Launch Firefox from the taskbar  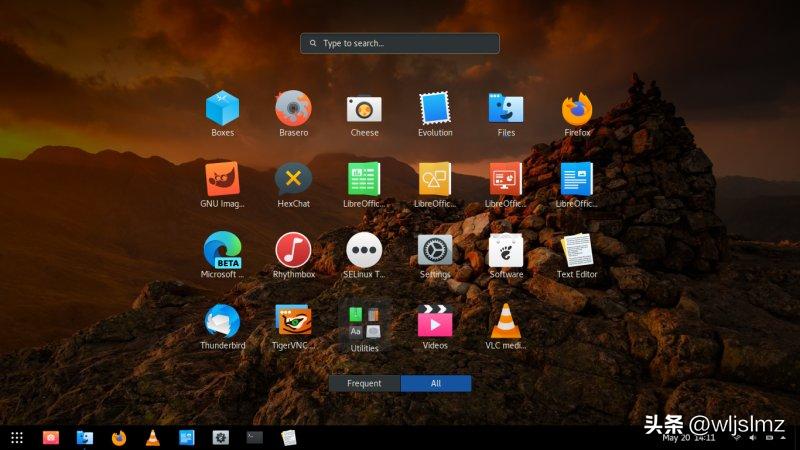point(119,438)
